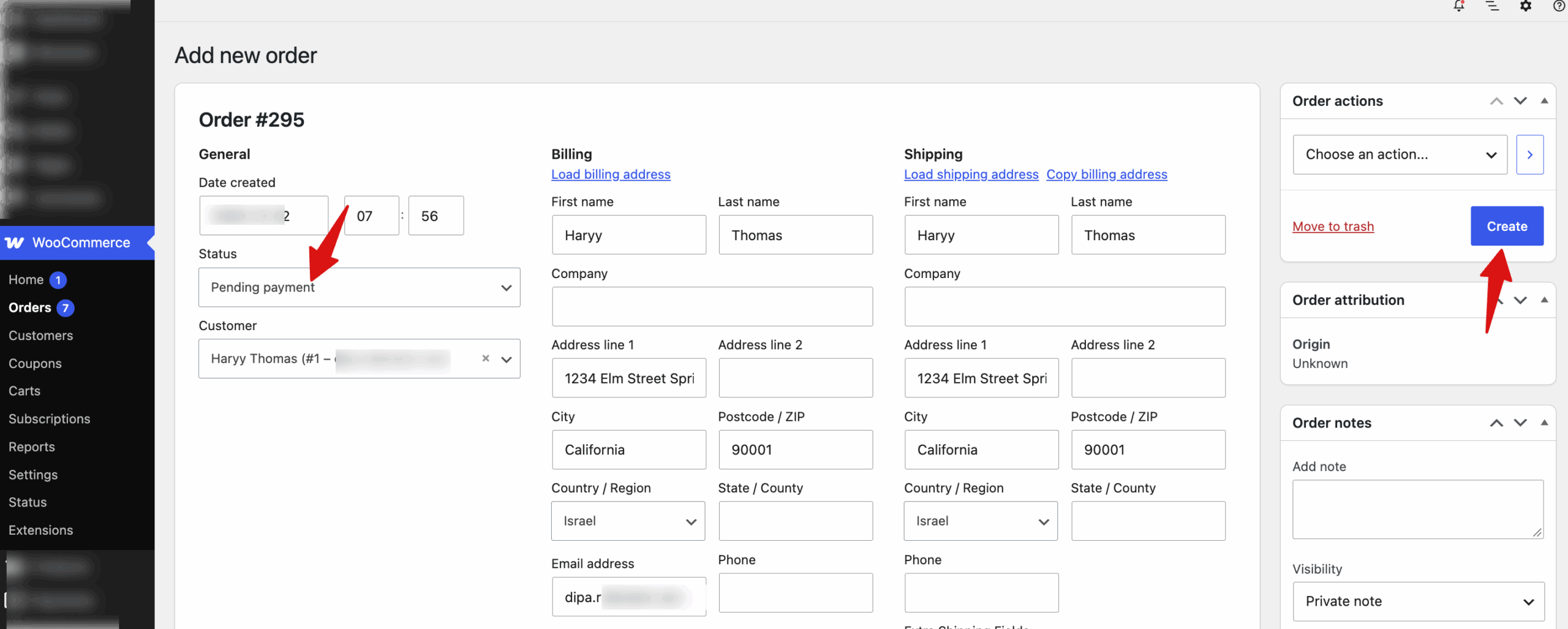Collapse the Order notes panel
Image resolution: width=1568 pixels, height=629 pixels.
(x=1544, y=423)
